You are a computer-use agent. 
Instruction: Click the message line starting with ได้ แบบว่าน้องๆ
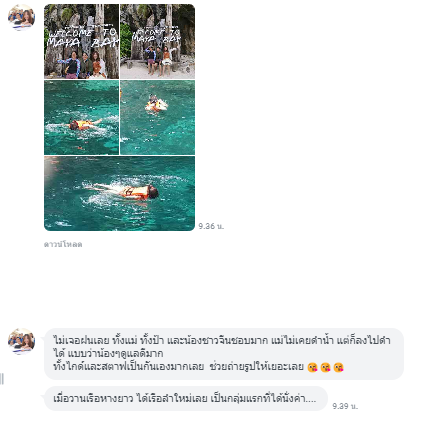tap(108, 353)
